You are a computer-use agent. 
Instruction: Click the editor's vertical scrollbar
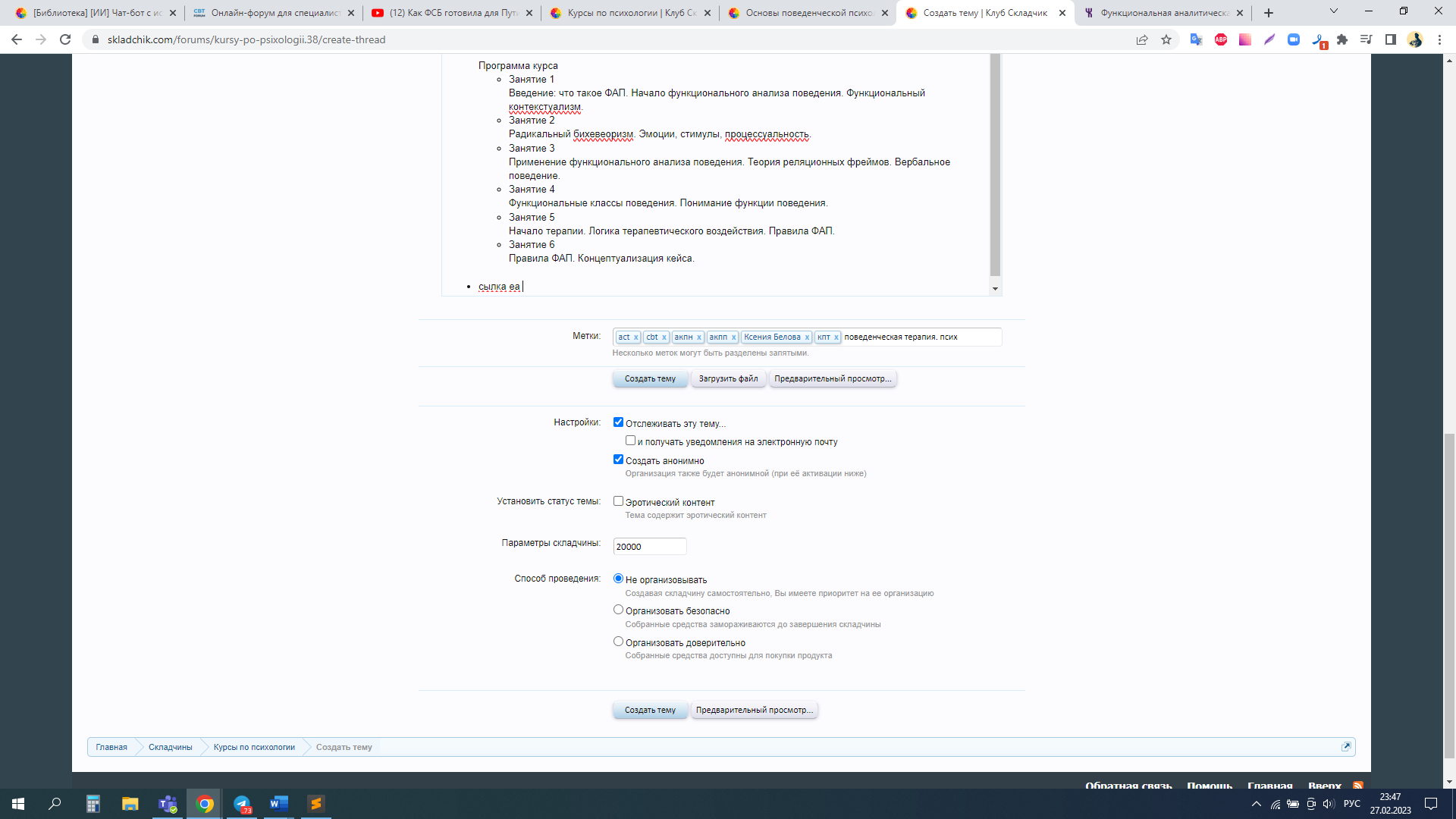point(995,167)
